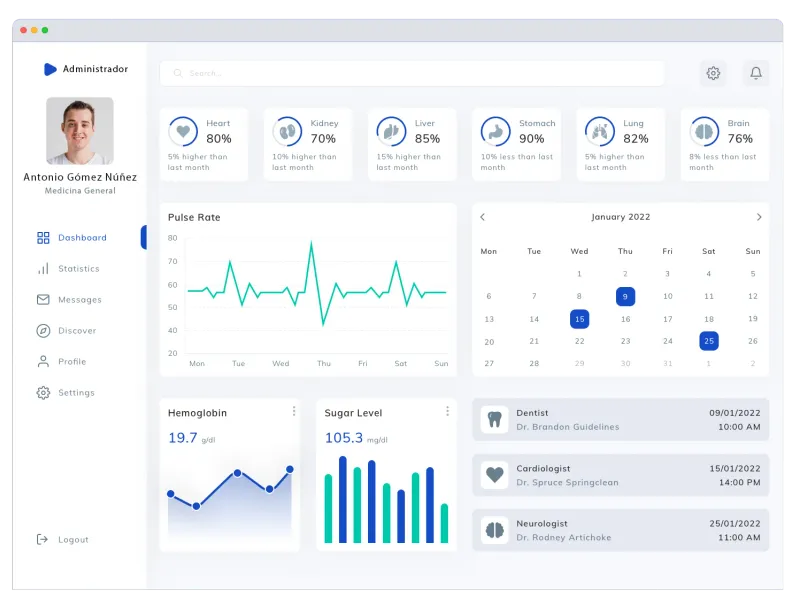Viewport: 800px width, 605px height.
Task: Select Dashboard in sidebar menu
Action: (x=72, y=238)
